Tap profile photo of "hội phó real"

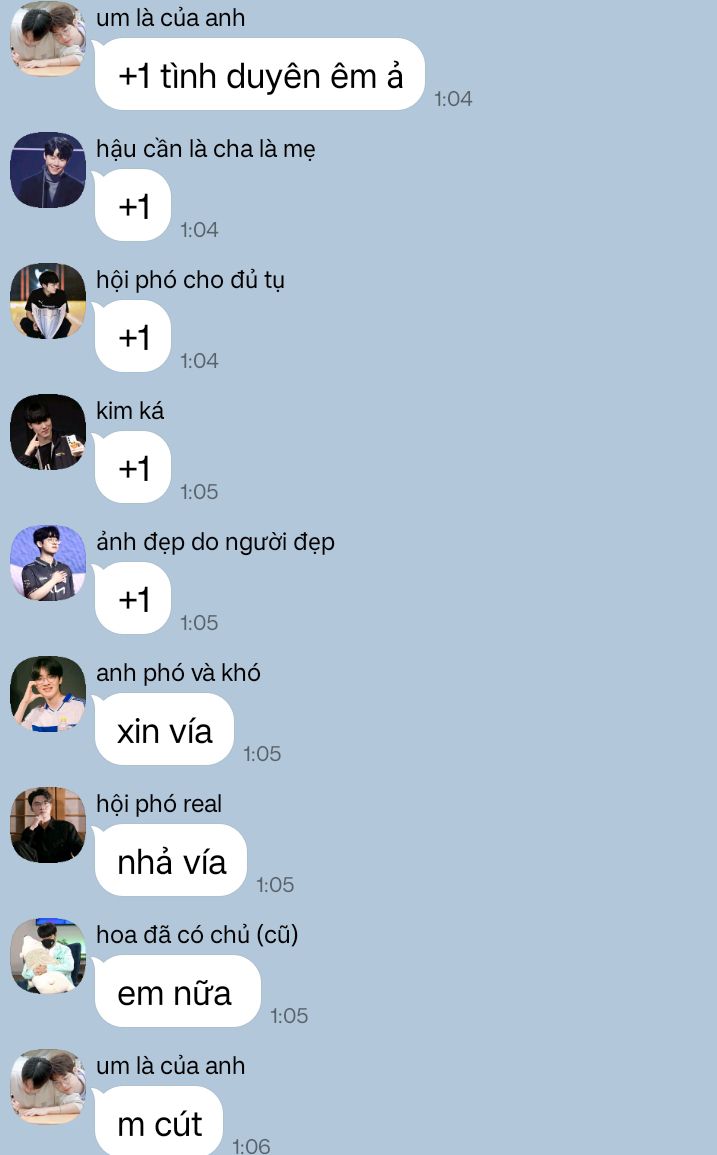pos(48,825)
